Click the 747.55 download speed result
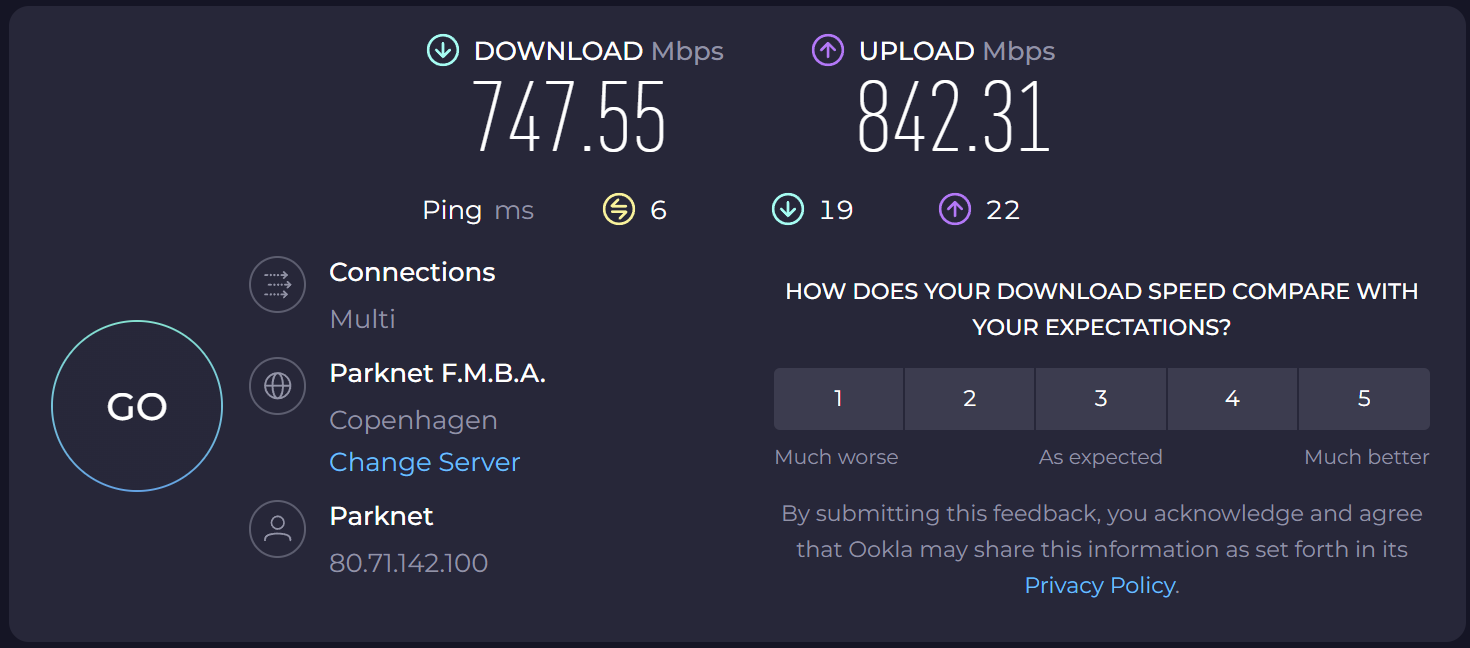Image resolution: width=1470 pixels, height=648 pixels. [568, 118]
